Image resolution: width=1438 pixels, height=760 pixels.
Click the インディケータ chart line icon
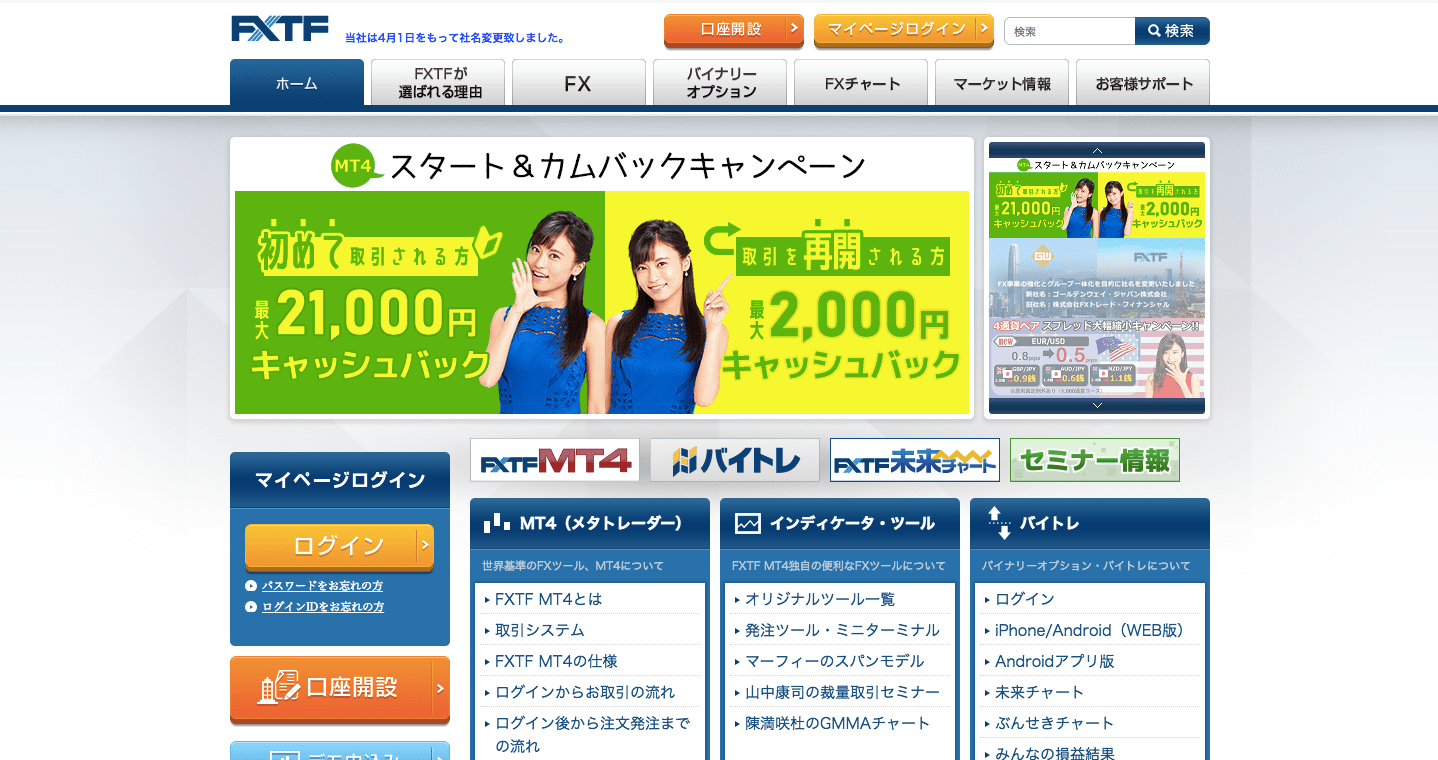pyautogui.click(x=748, y=523)
